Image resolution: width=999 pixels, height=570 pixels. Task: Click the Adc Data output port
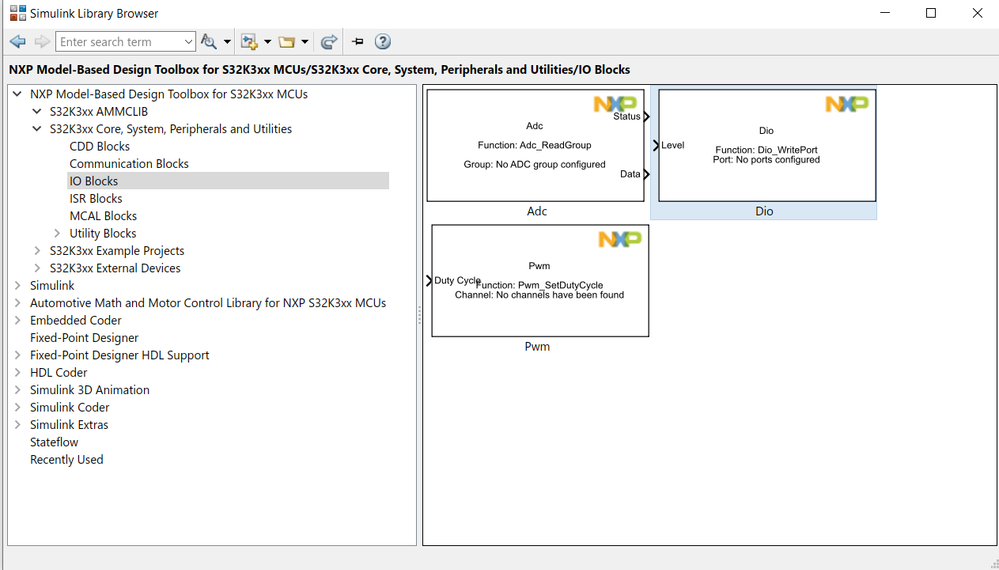646,175
